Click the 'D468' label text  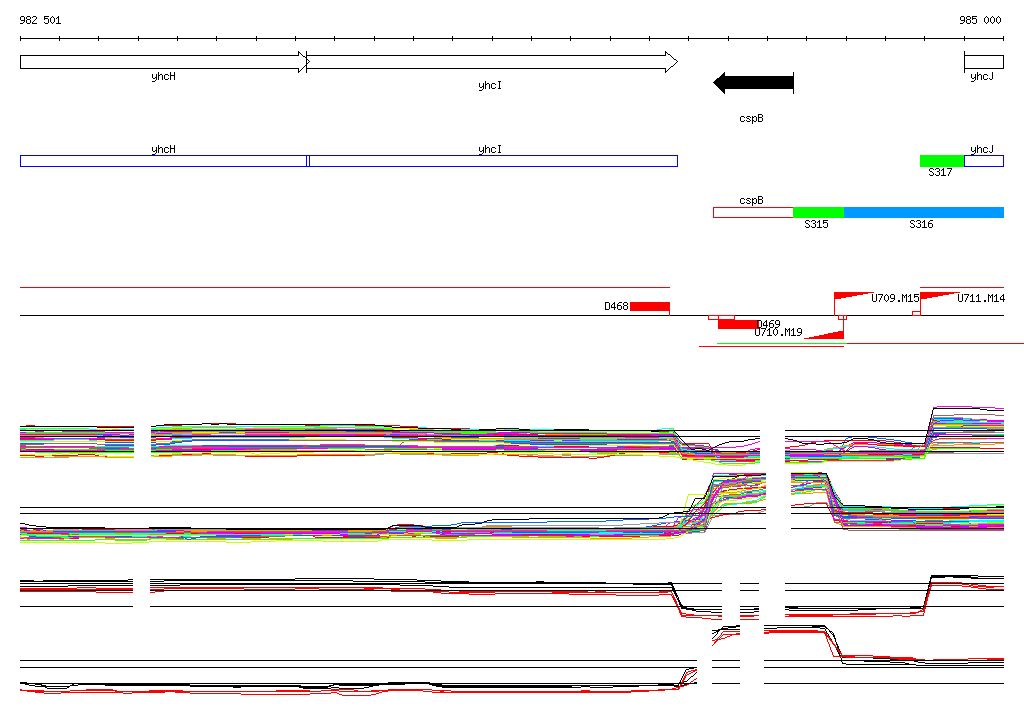click(616, 306)
